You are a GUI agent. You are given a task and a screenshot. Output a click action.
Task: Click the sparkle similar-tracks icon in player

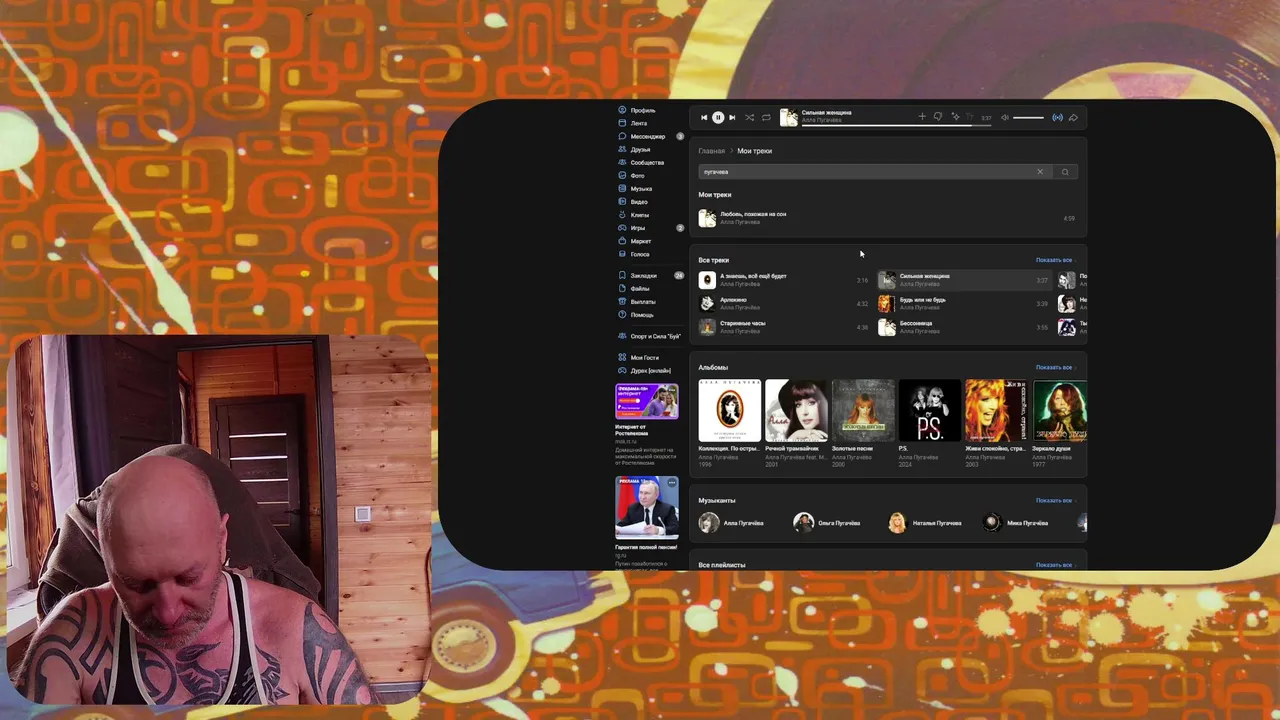coord(955,117)
